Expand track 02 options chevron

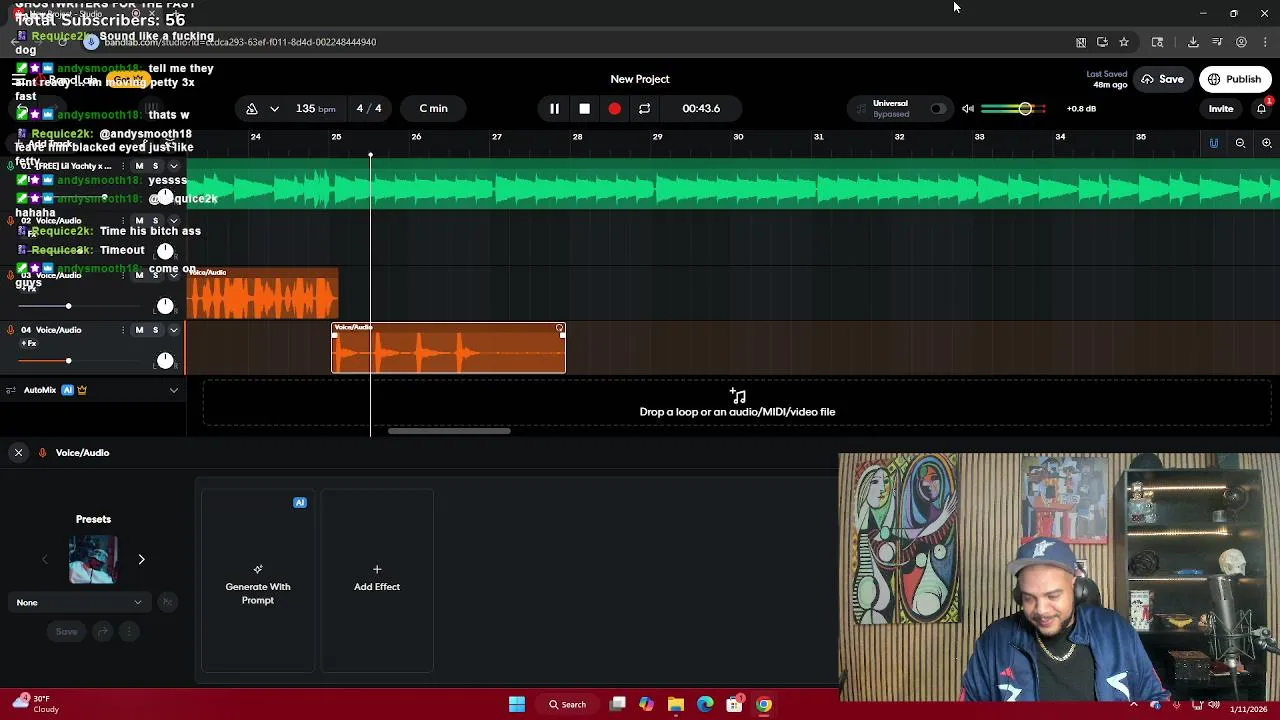[173, 220]
